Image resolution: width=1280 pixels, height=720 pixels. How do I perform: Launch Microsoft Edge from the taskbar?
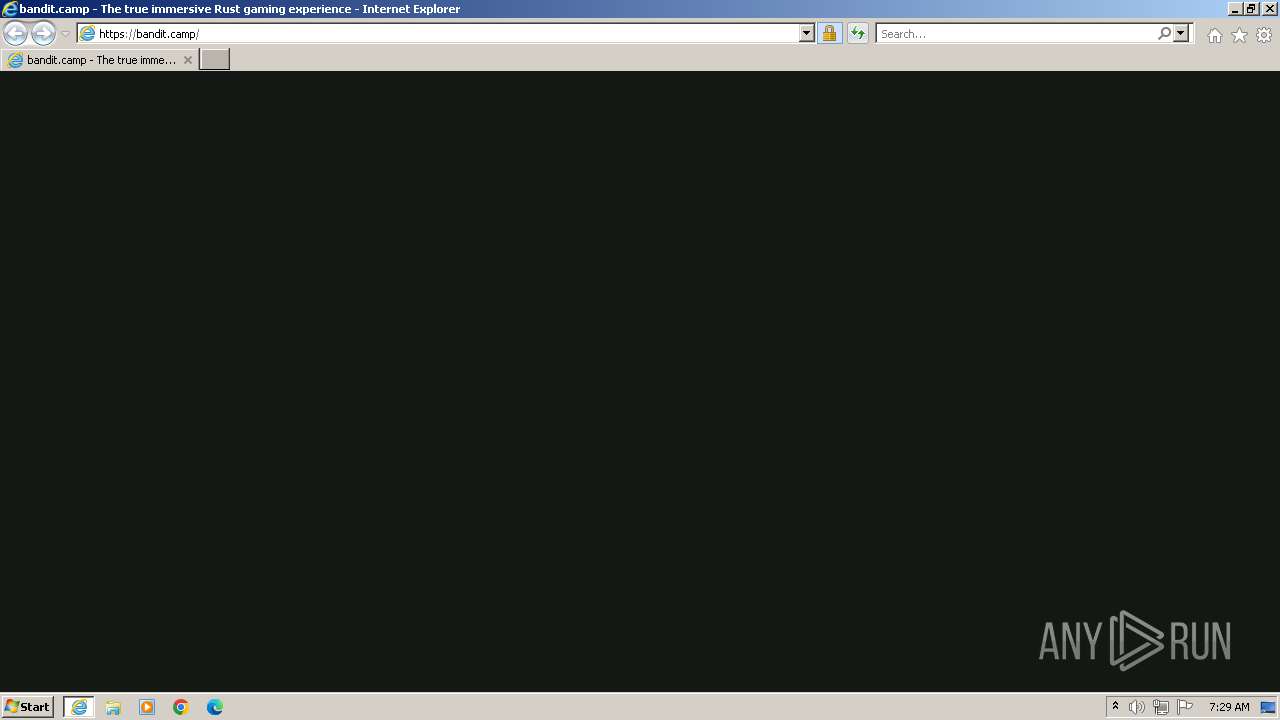pos(215,707)
